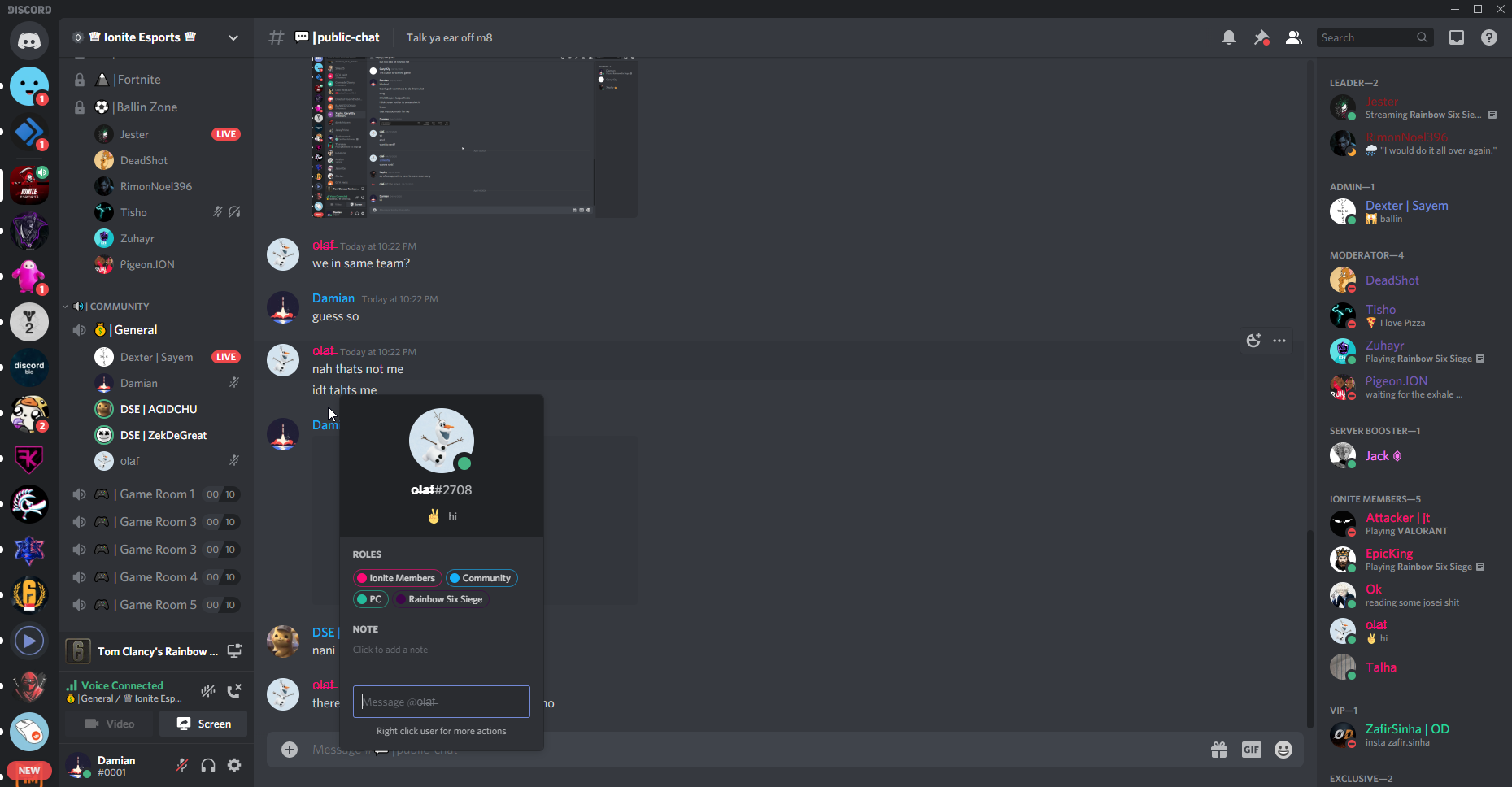Click the Video button
Screen dimensions: 1512x787
pos(110,724)
